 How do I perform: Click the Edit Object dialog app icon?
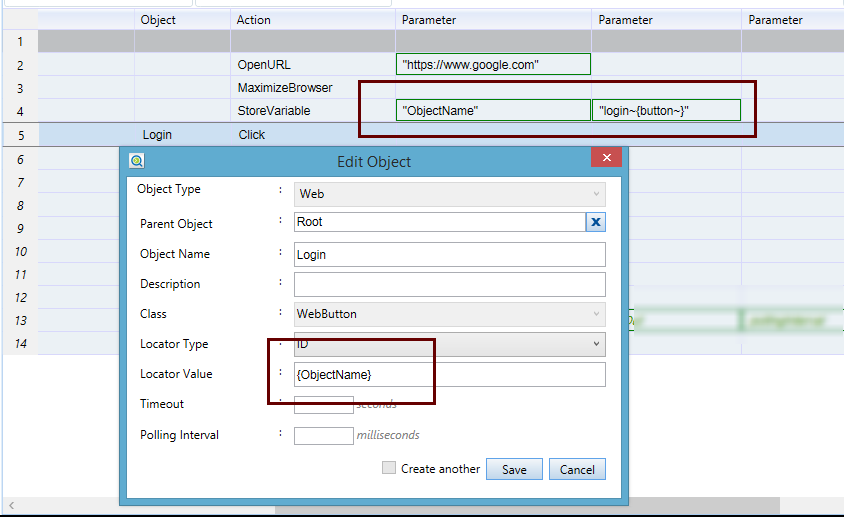[137, 161]
